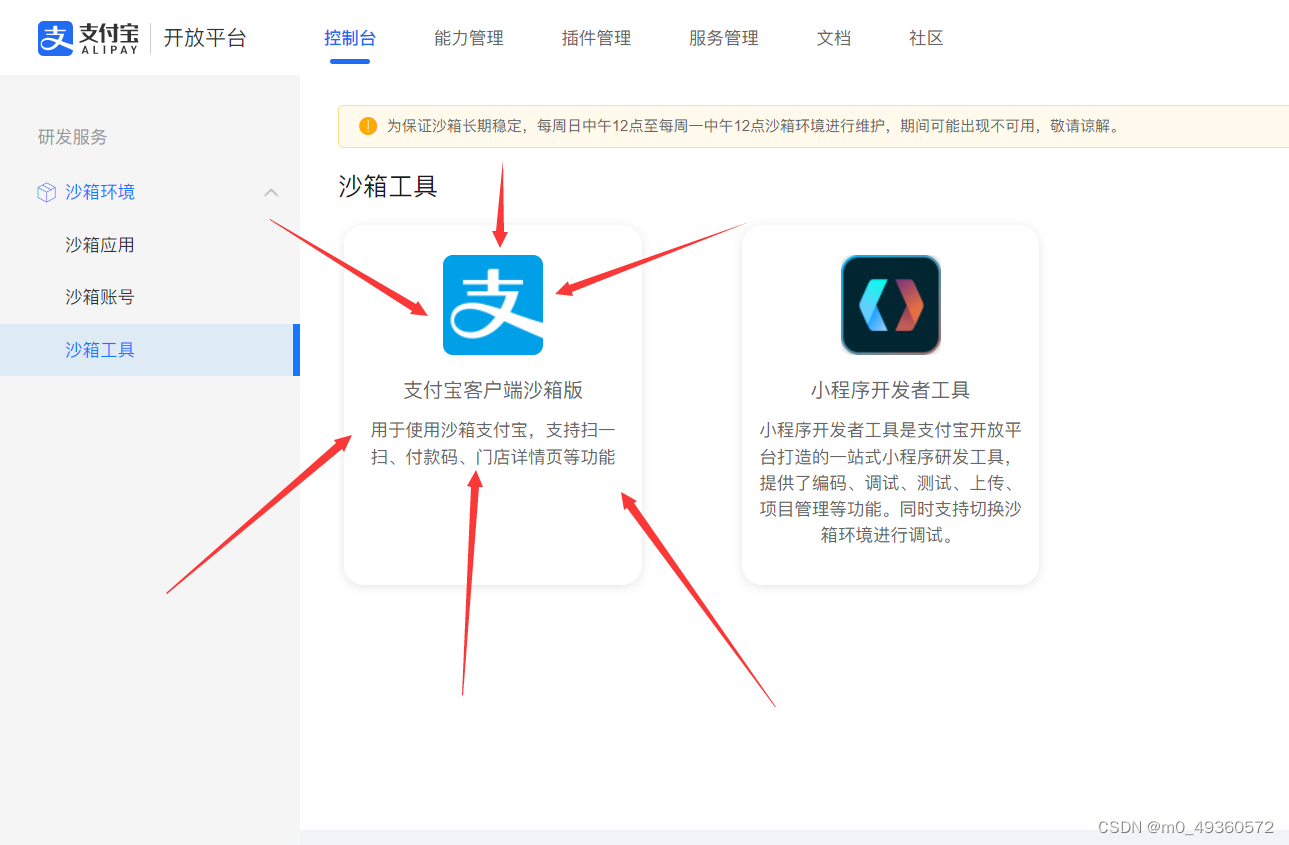Switch to the 控制台 tab
The height and width of the screenshot is (845, 1289).
(x=350, y=38)
